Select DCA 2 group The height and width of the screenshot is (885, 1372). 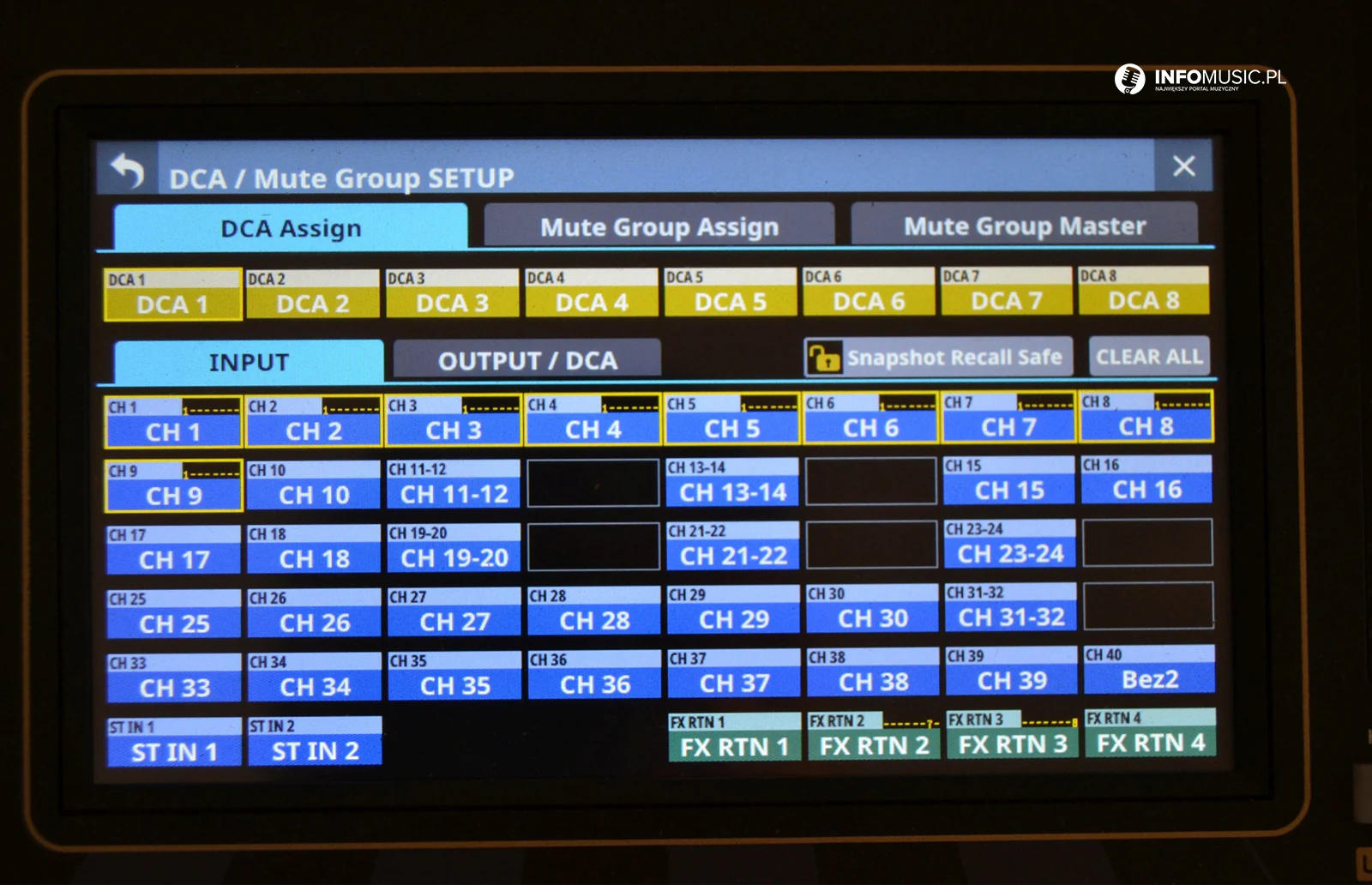(x=312, y=294)
